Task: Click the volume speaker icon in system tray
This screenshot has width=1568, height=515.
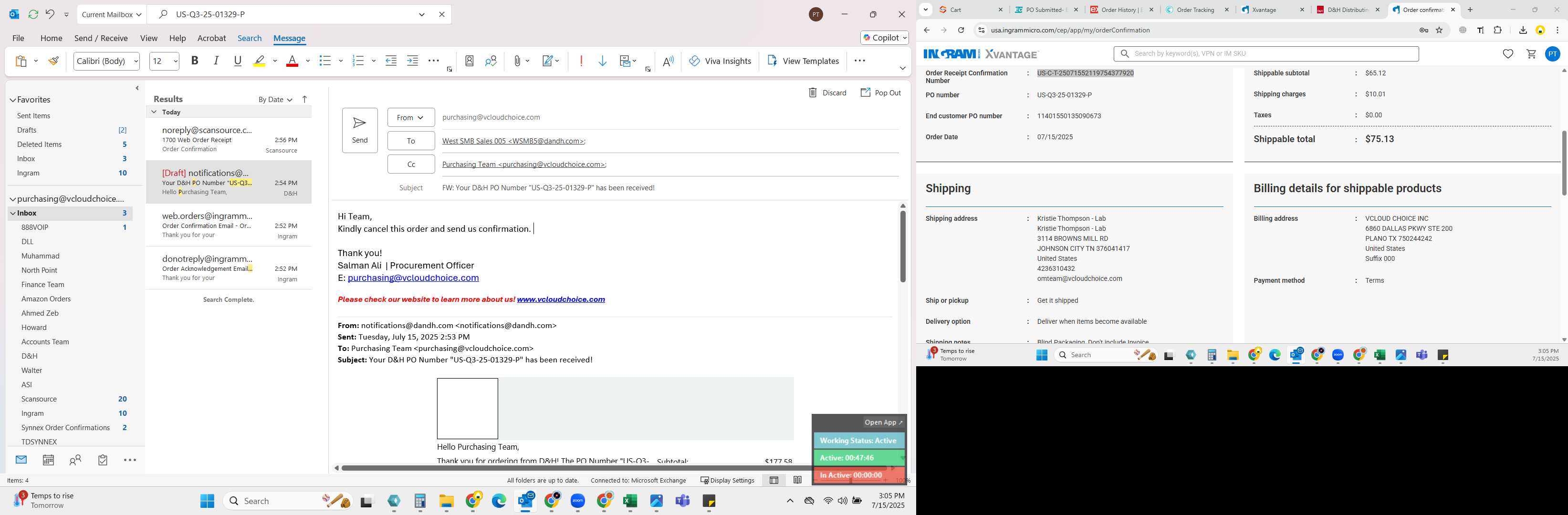Action: pyautogui.click(x=842, y=501)
